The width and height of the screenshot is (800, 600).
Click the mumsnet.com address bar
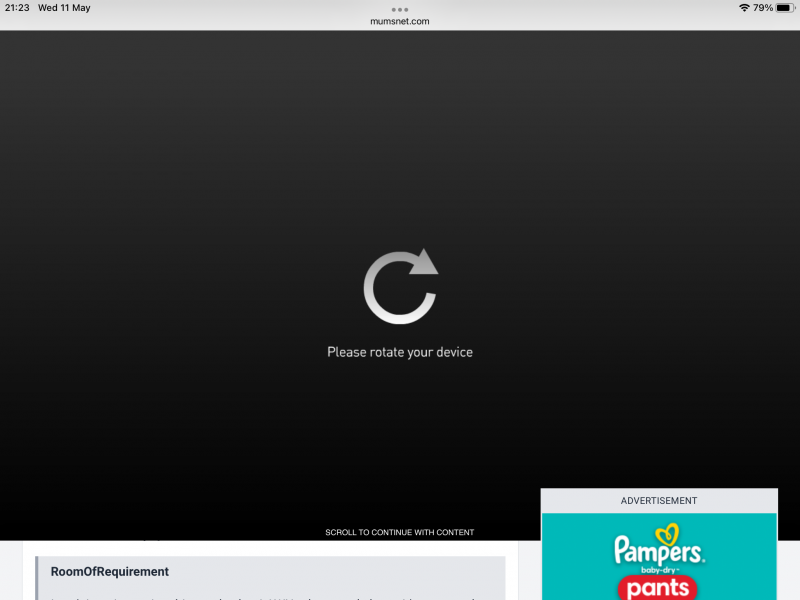400,21
